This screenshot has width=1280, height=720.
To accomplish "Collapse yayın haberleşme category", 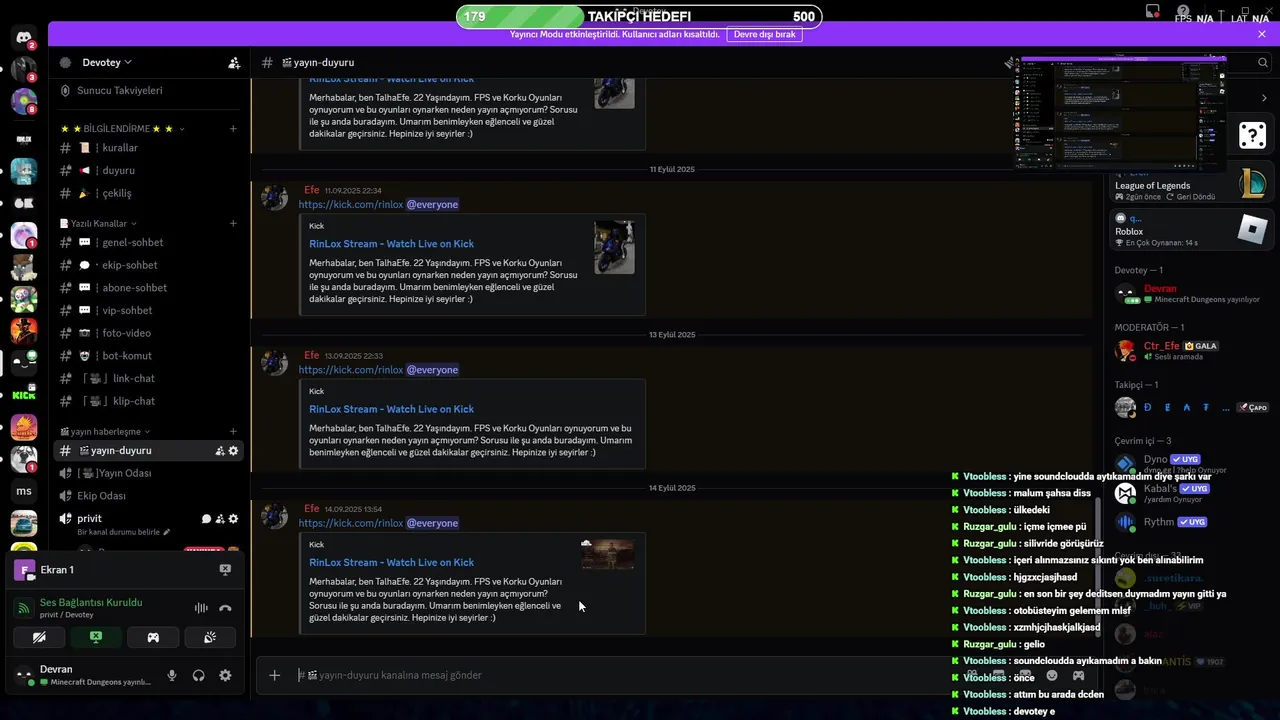I will point(106,431).
